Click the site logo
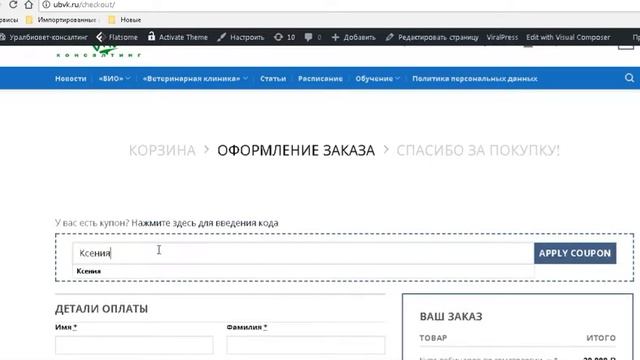The image size is (640, 360). click(99, 51)
